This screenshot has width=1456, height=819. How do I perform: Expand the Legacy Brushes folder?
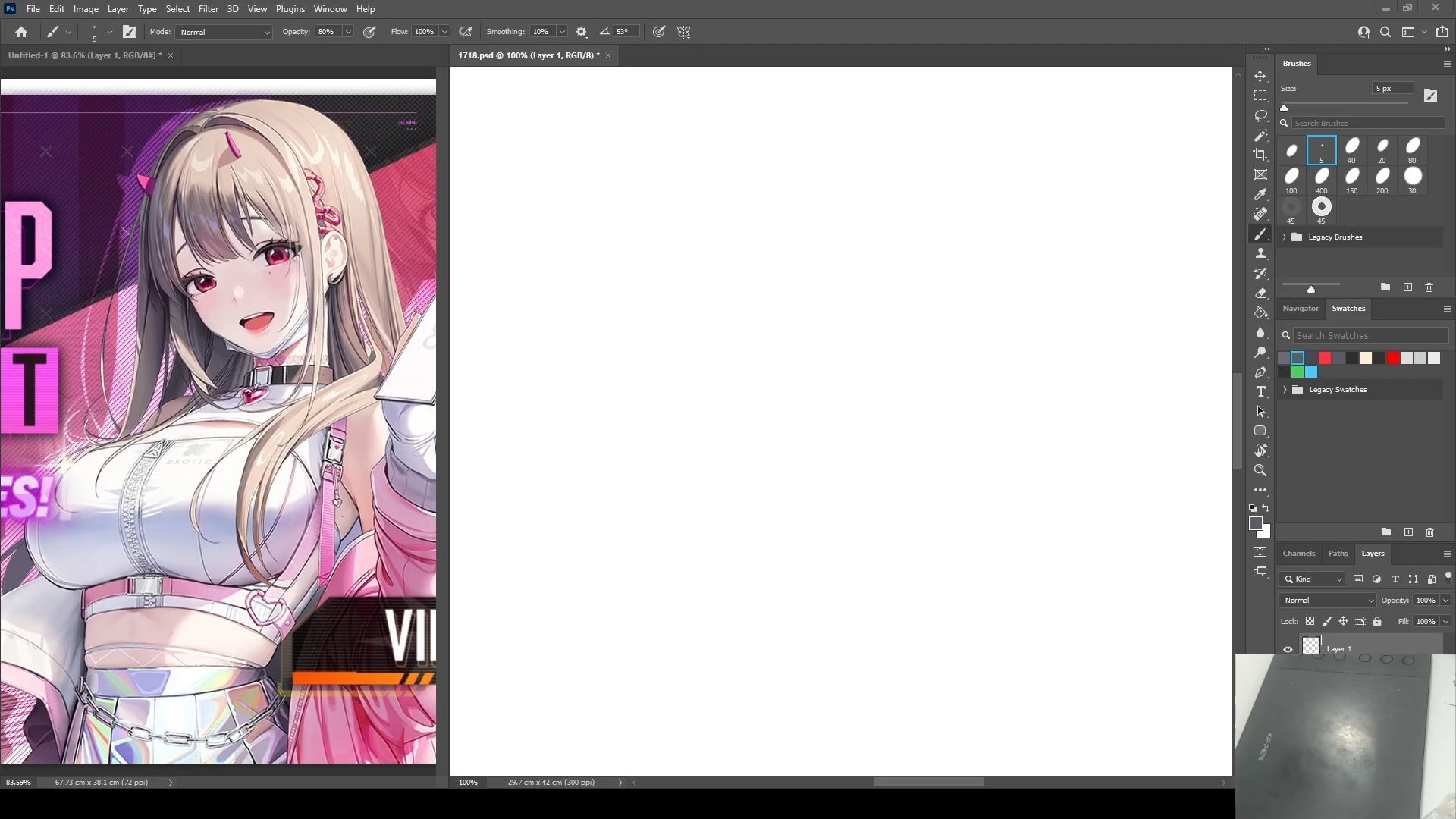point(1285,237)
